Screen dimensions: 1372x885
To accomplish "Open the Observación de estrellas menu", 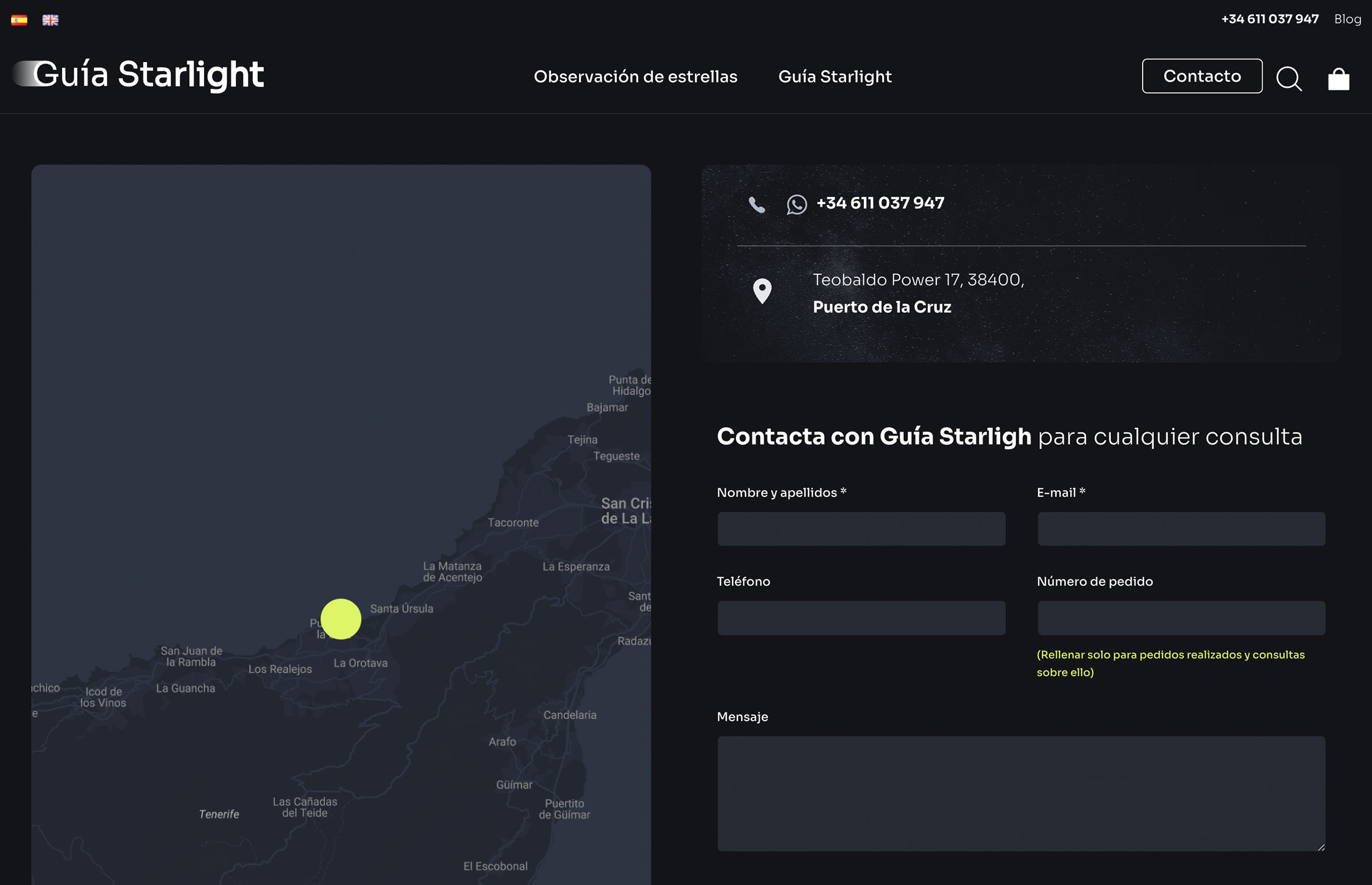I will 635,77.
